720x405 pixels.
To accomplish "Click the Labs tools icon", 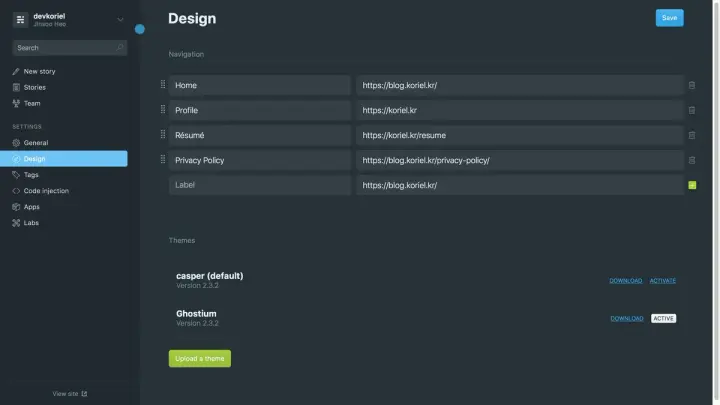I will [x=16, y=223].
